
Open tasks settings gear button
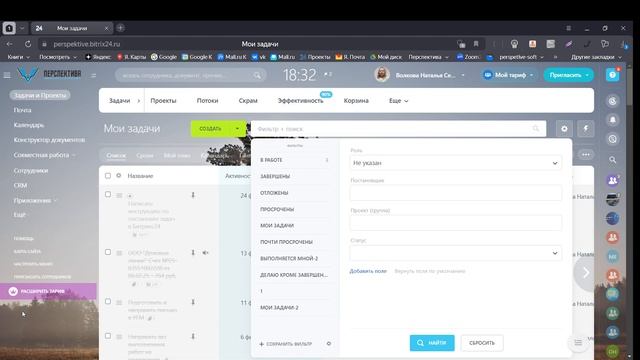(564, 129)
